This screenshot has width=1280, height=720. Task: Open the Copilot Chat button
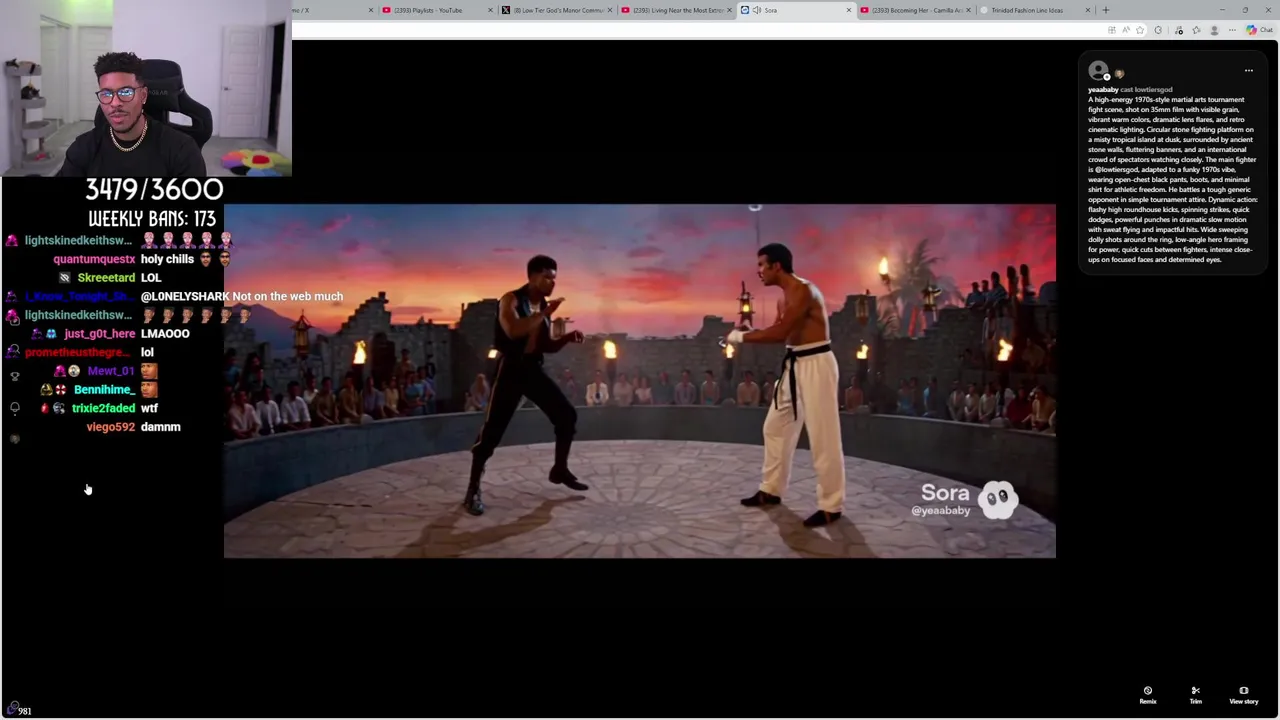coord(1259,30)
